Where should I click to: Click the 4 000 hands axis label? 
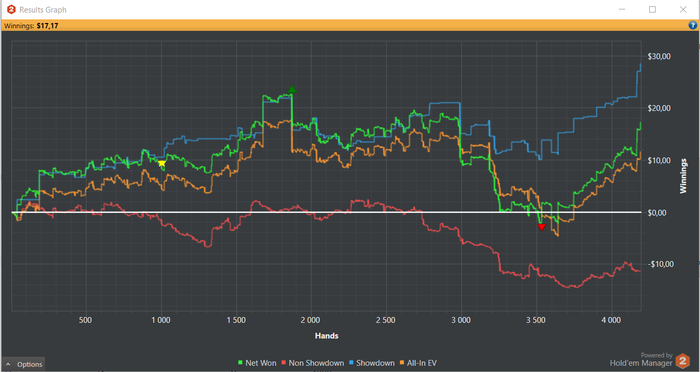pos(611,320)
